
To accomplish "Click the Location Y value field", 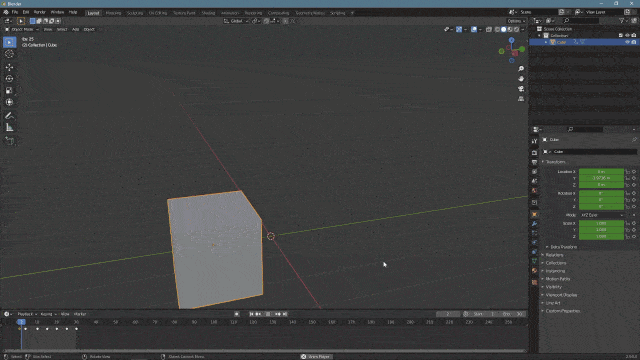I will tap(601, 178).
